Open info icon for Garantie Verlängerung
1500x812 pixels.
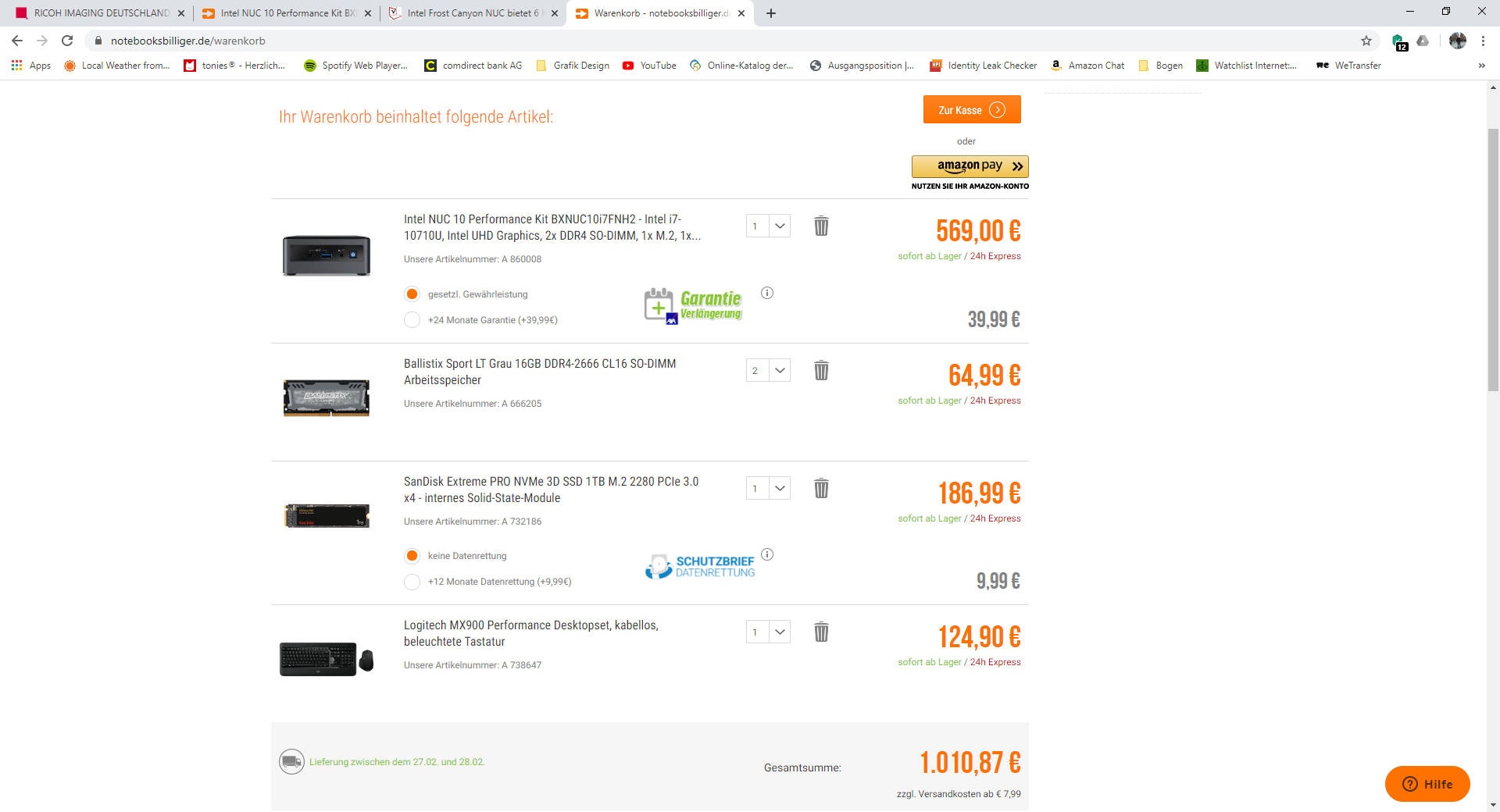tap(767, 293)
